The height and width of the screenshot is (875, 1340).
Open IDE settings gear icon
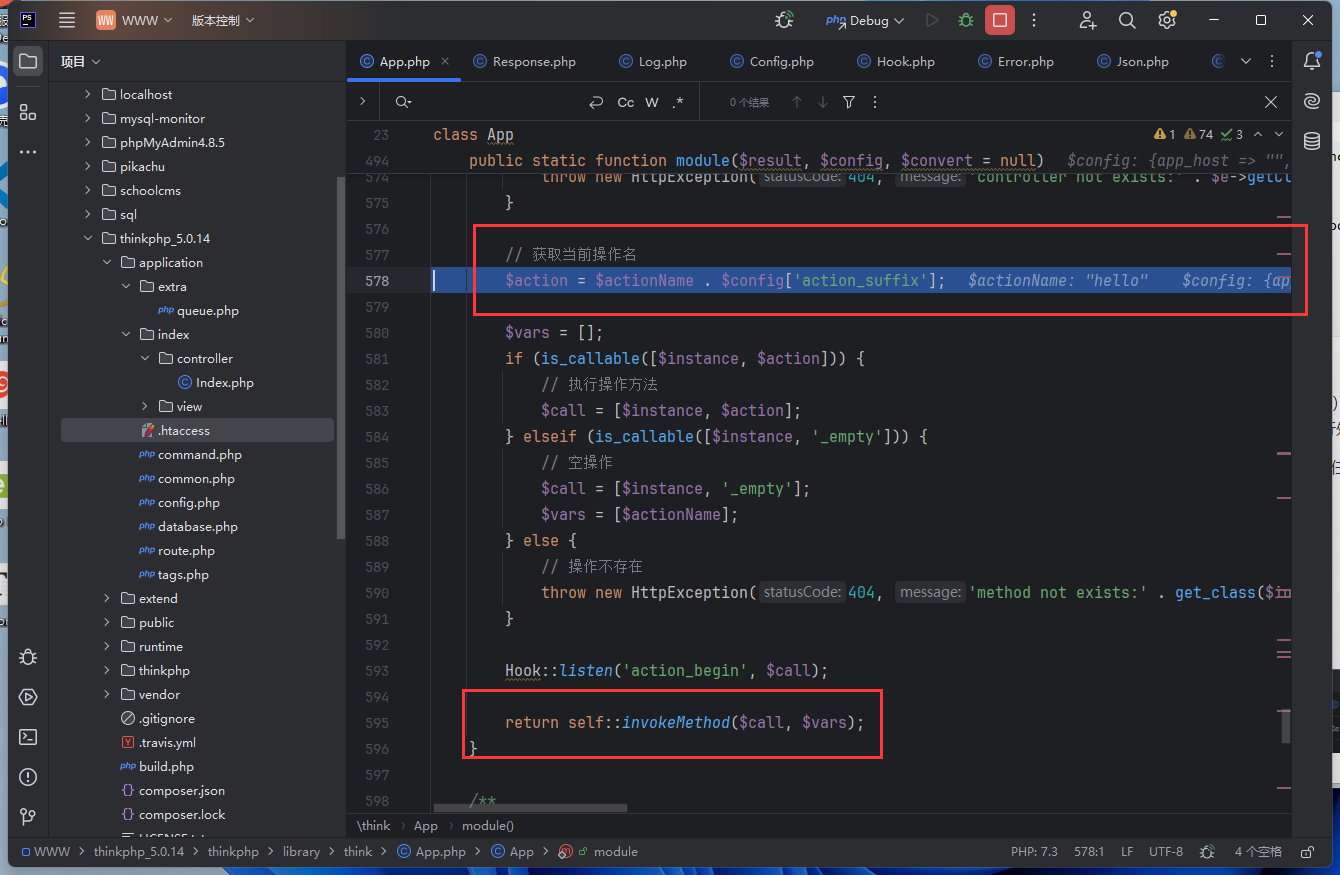point(1166,20)
